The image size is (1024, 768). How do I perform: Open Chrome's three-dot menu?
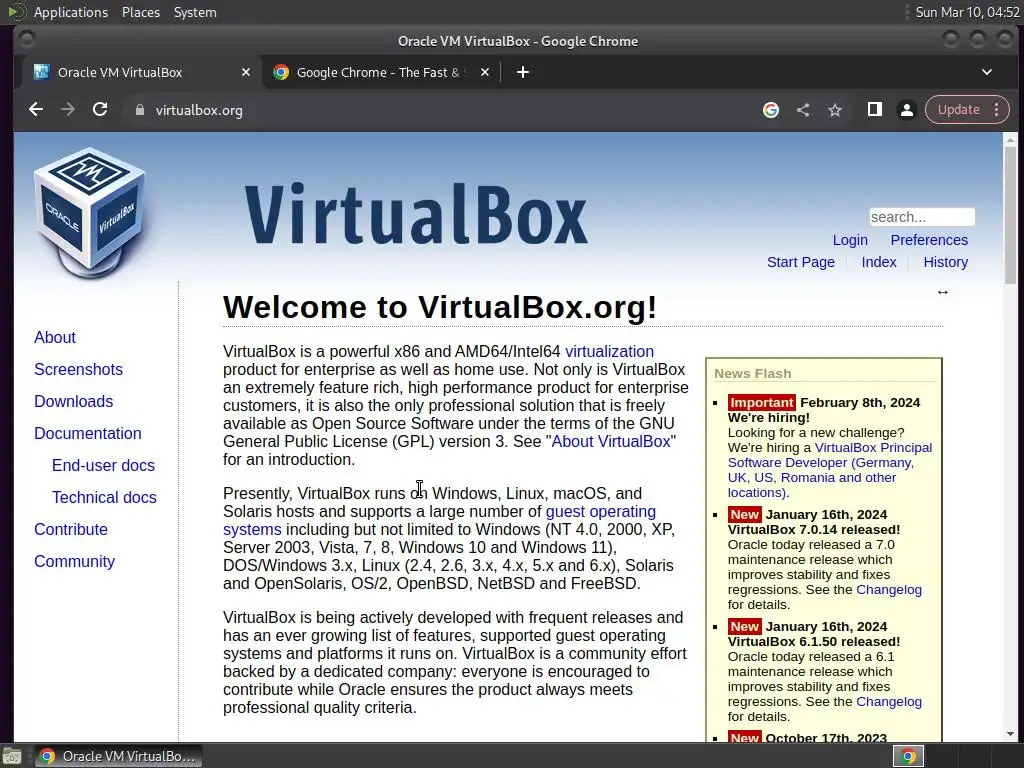click(x=997, y=110)
